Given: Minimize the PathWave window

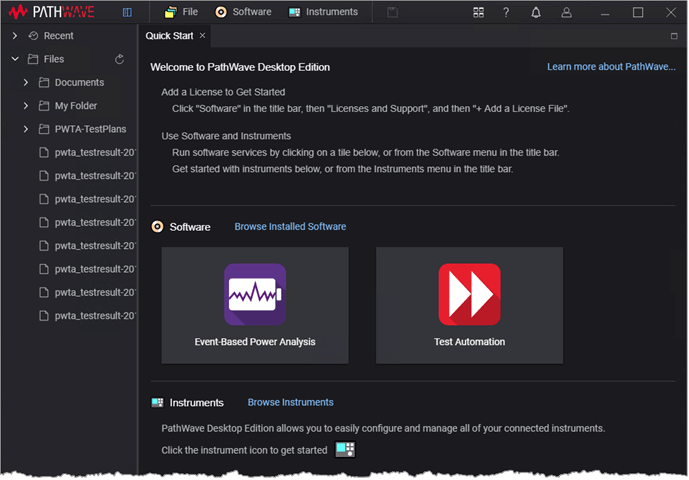Looking at the screenshot, I should [x=605, y=13].
